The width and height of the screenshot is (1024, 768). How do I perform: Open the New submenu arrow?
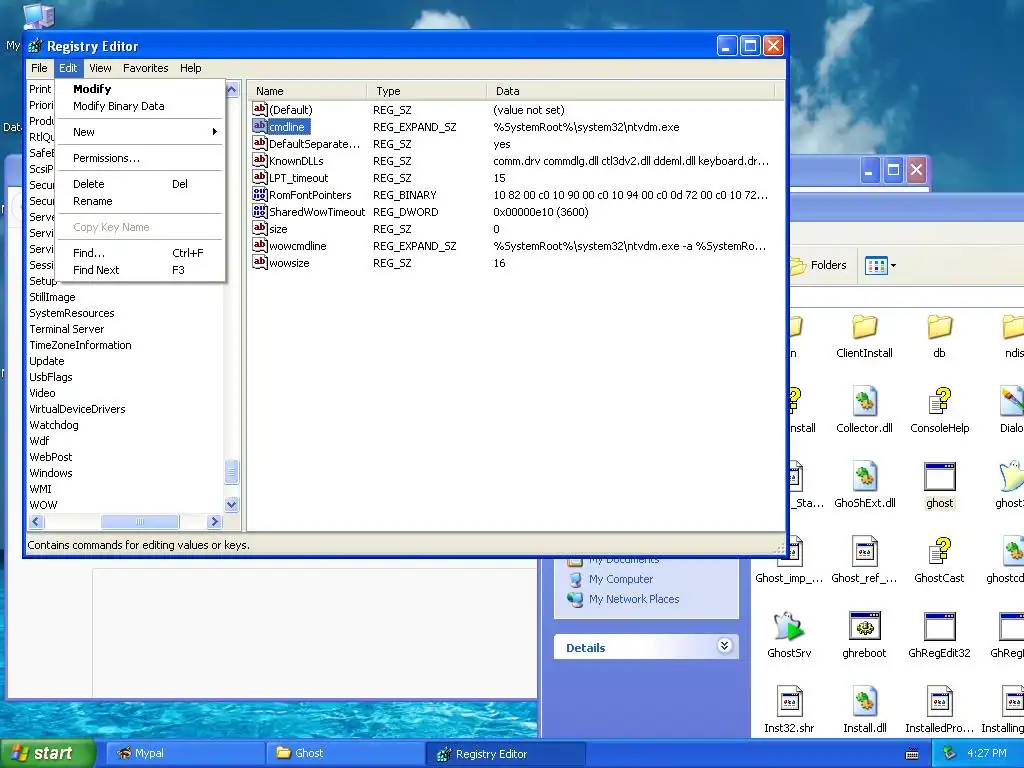[x=215, y=132]
